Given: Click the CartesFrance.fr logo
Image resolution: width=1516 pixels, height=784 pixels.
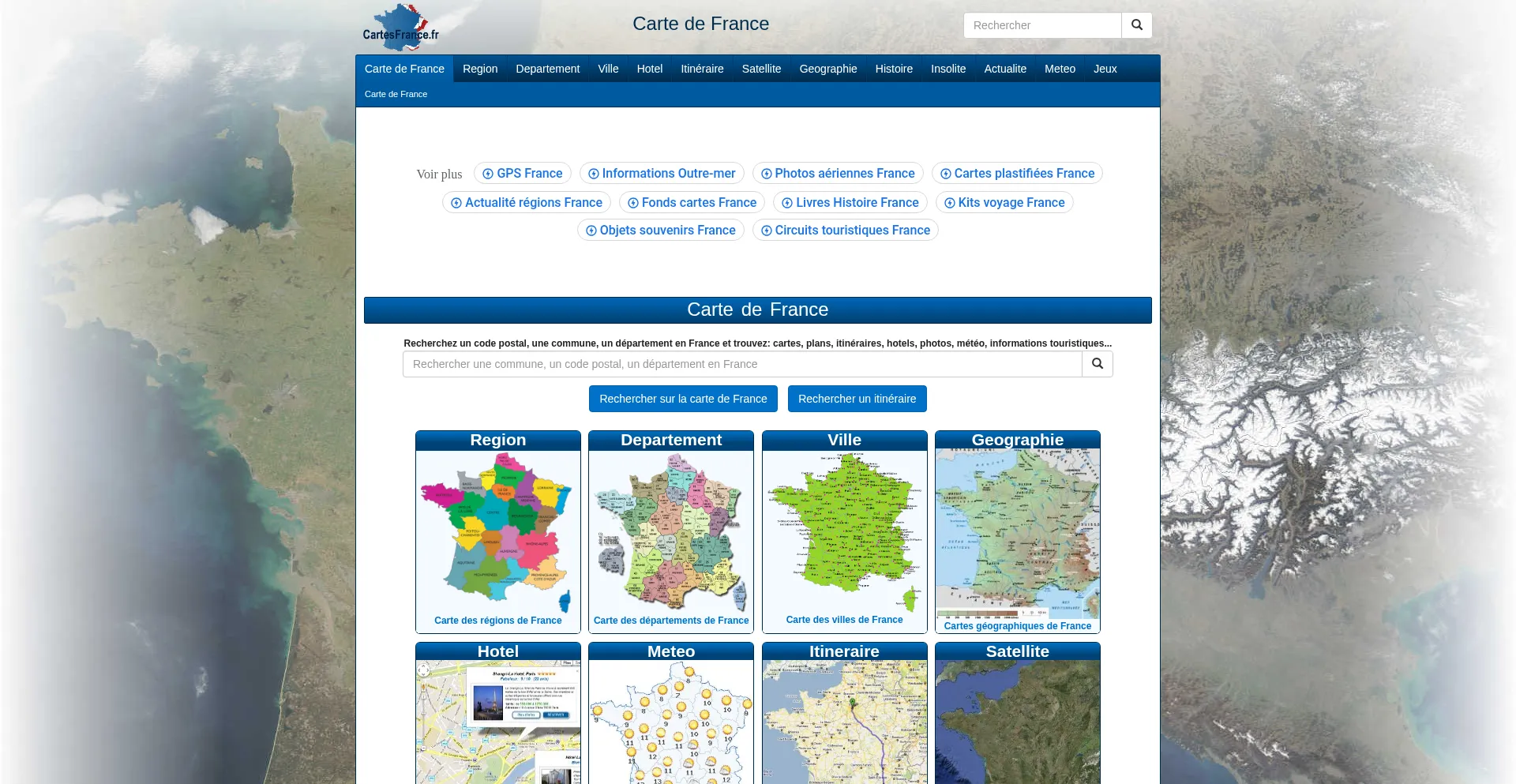Looking at the screenshot, I should pyautogui.click(x=400, y=28).
